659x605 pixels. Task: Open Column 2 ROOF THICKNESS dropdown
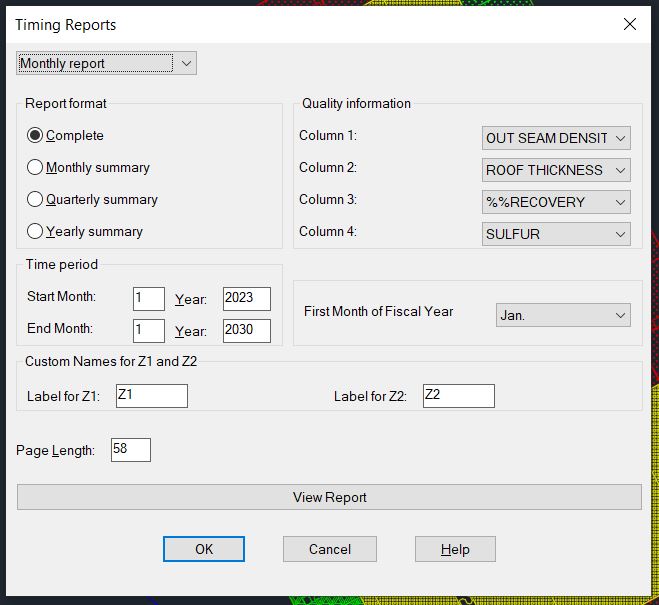(556, 170)
